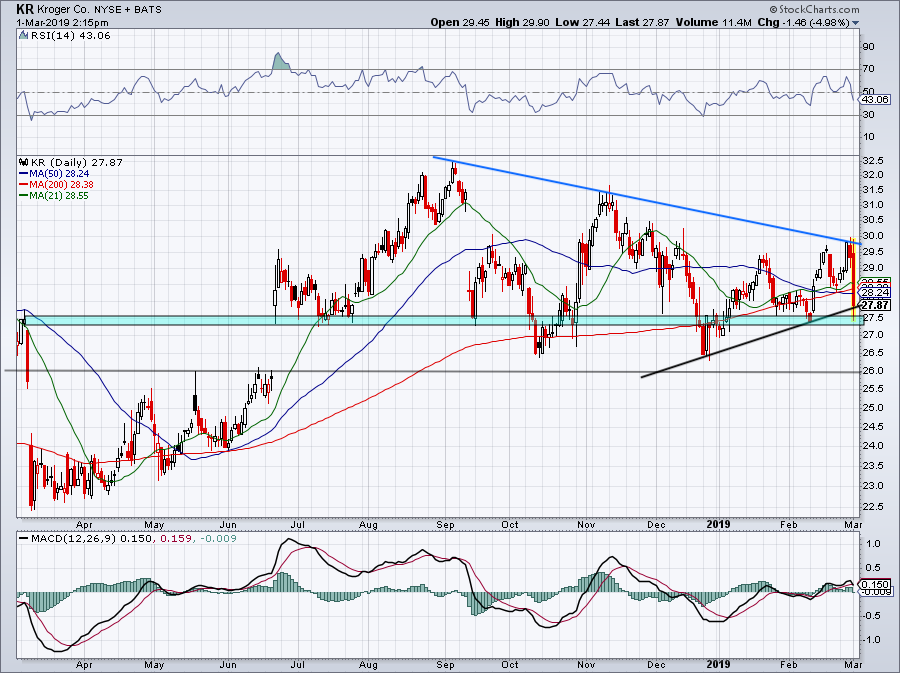Viewport: 900px width, 673px height.
Task: Click the yellow highlighted latest candle
Action: click(x=854, y=279)
